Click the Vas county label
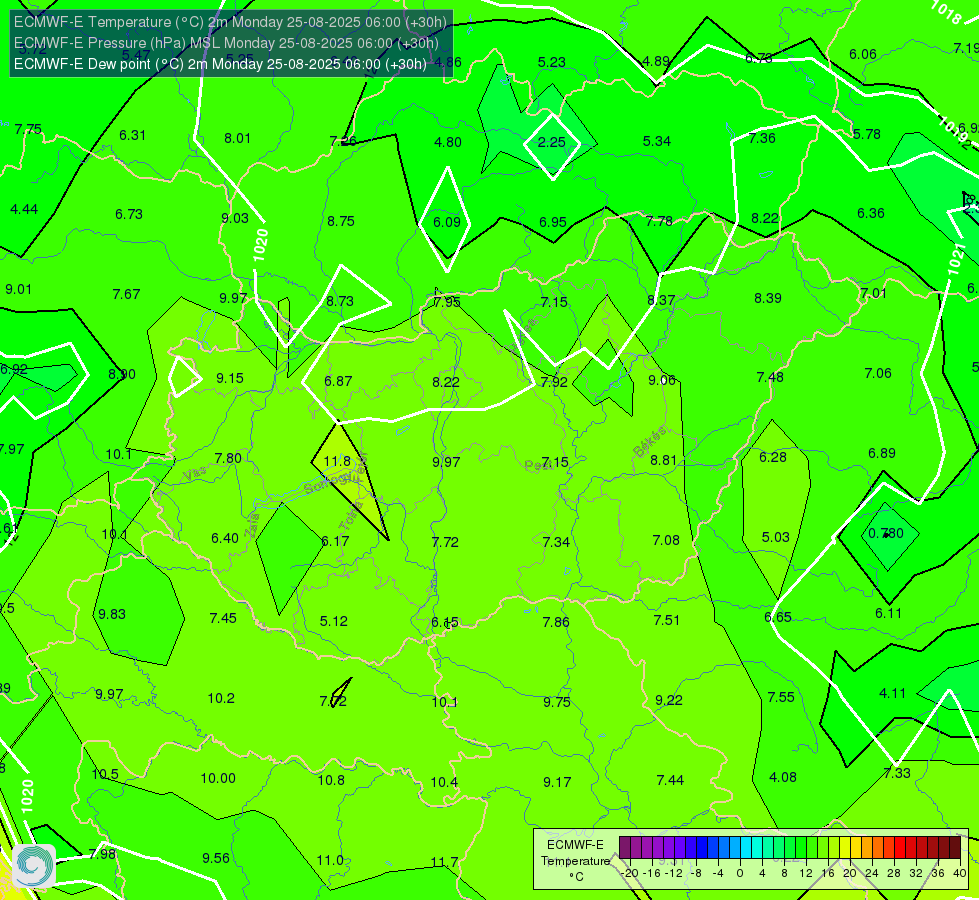This screenshot has height=900, width=979. pos(195,474)
